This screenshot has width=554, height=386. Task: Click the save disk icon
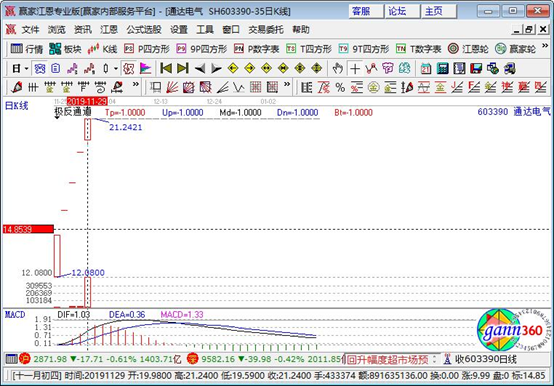coord(476,68)
